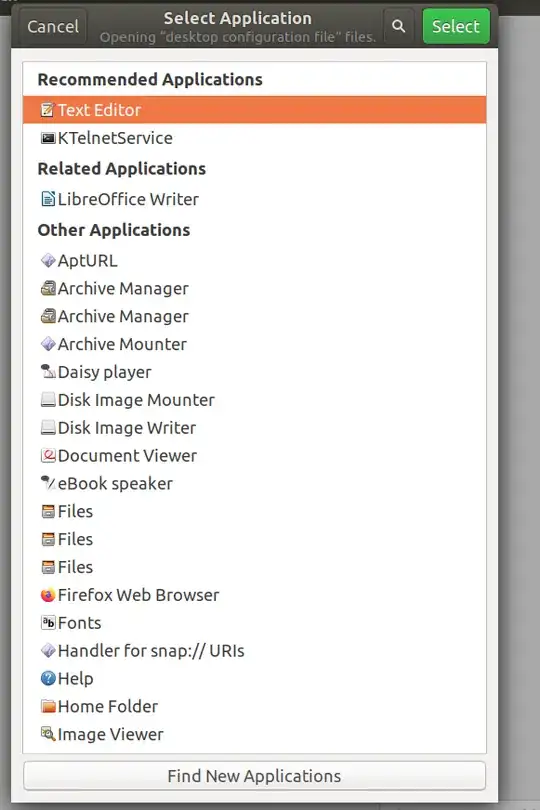
Task: Click the search magnifier icon in header
Action: coord(398,26)
